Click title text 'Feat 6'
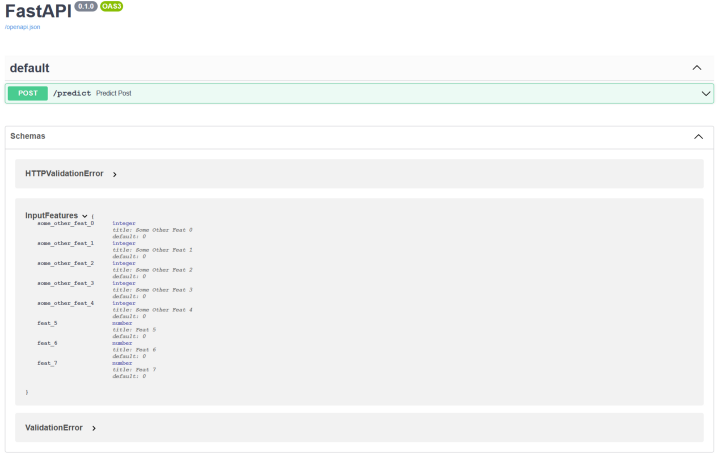This screenshot has width=720, height=458. pos(146,350)
